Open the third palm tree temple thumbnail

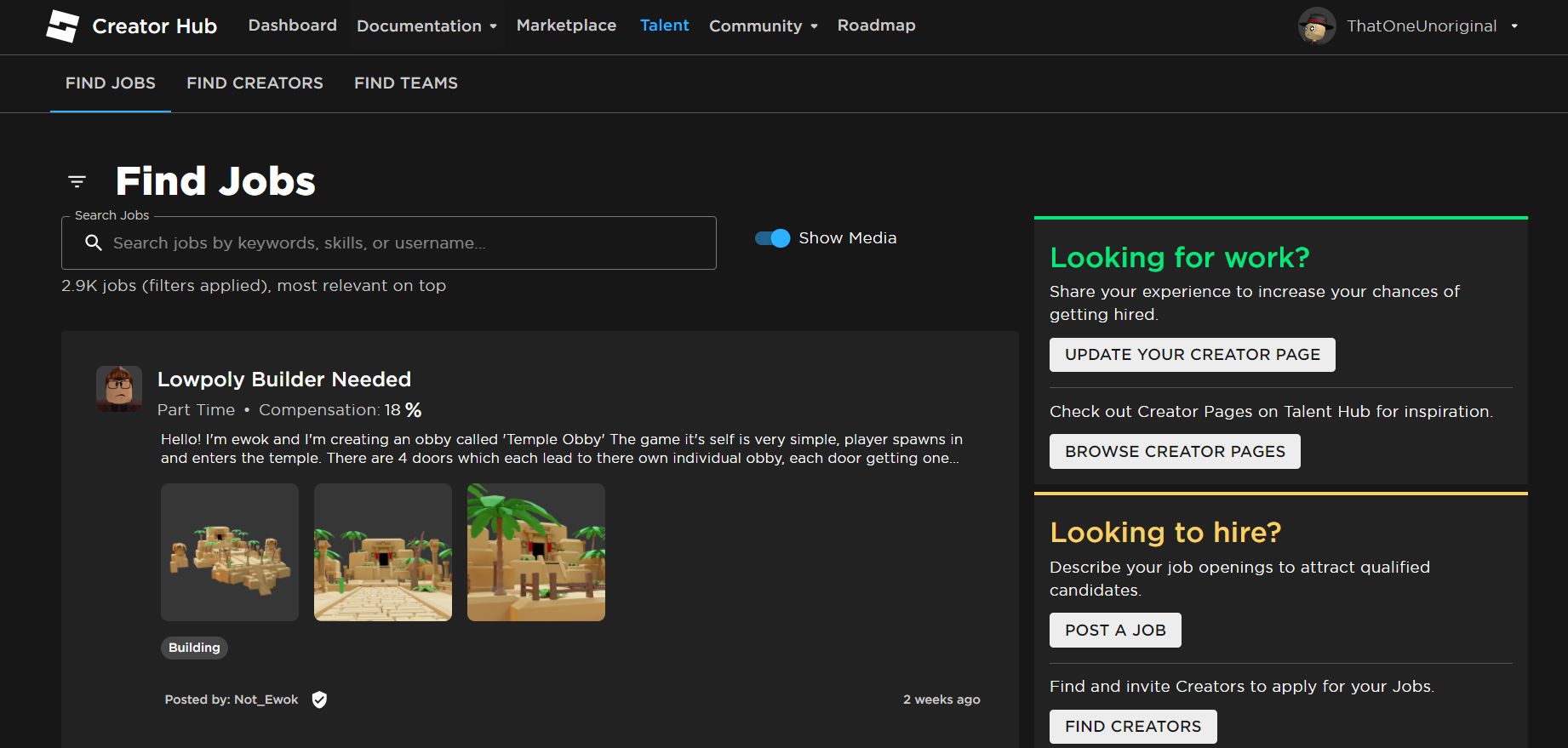click(x=536, y=552)
